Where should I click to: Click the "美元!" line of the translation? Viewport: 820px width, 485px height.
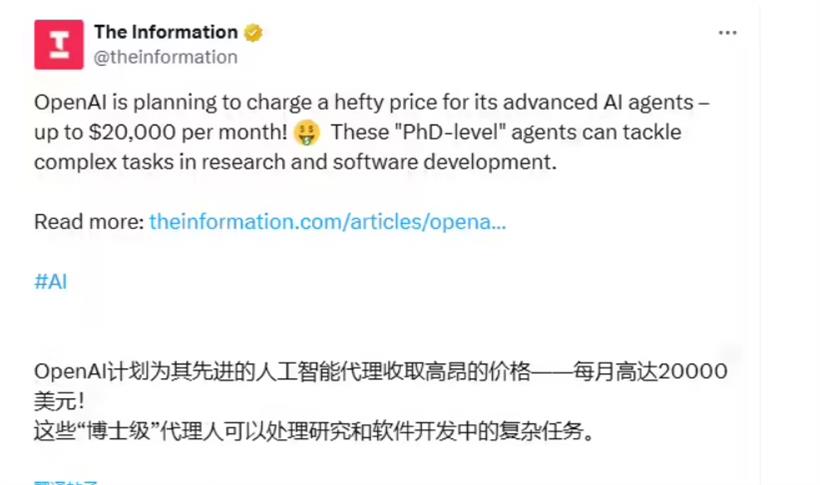59,402
